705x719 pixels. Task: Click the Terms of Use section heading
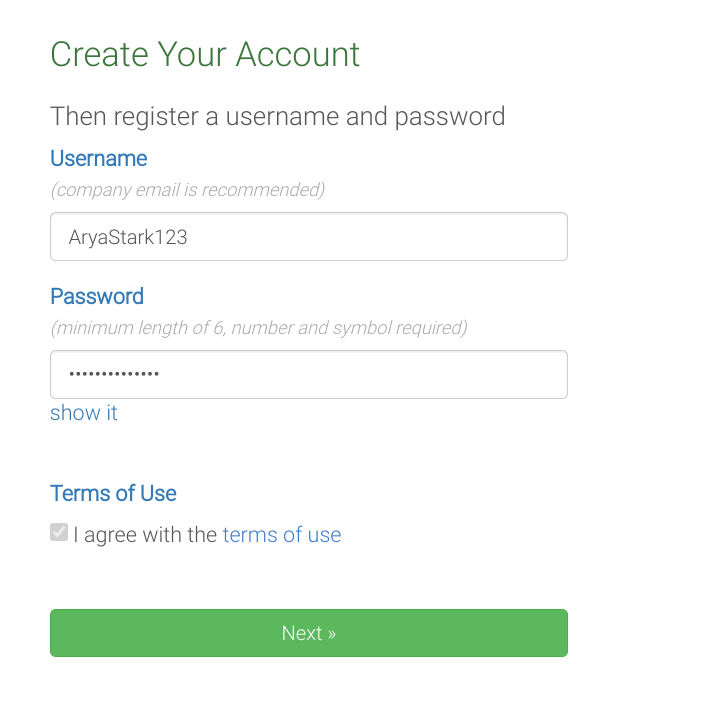click(113, 494)
